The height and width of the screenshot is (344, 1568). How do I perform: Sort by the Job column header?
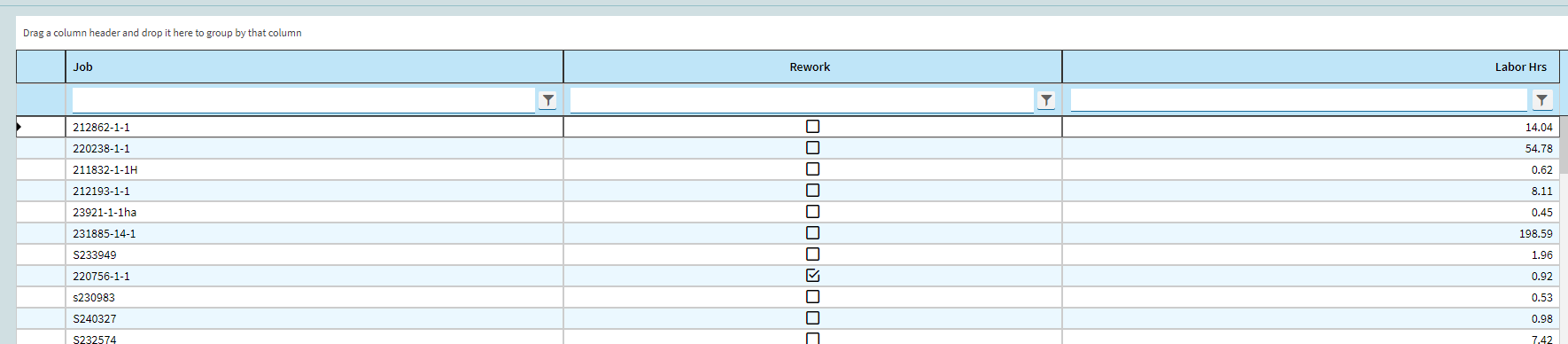[x=314, y=66]
